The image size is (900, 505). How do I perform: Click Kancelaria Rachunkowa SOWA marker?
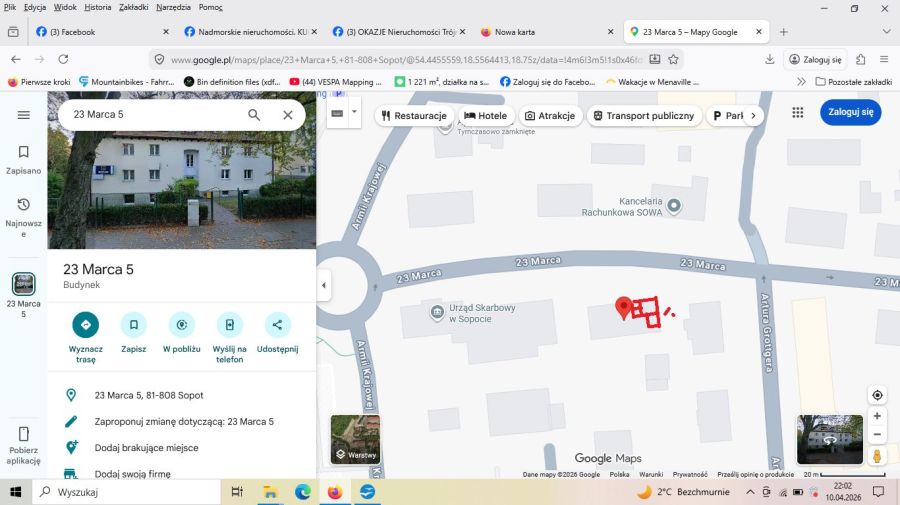pos(674,205)
